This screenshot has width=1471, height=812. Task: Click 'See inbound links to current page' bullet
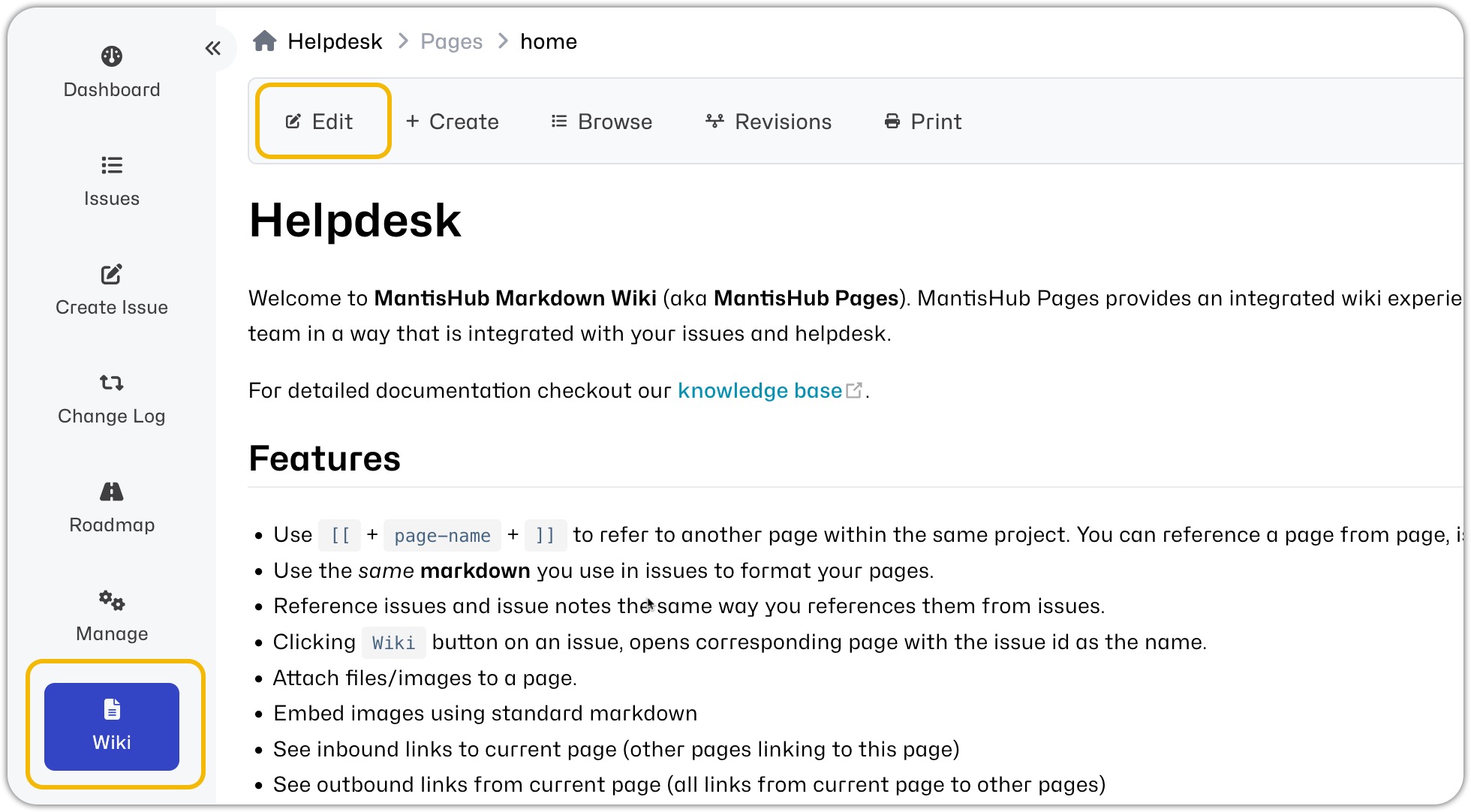point(617,750)
